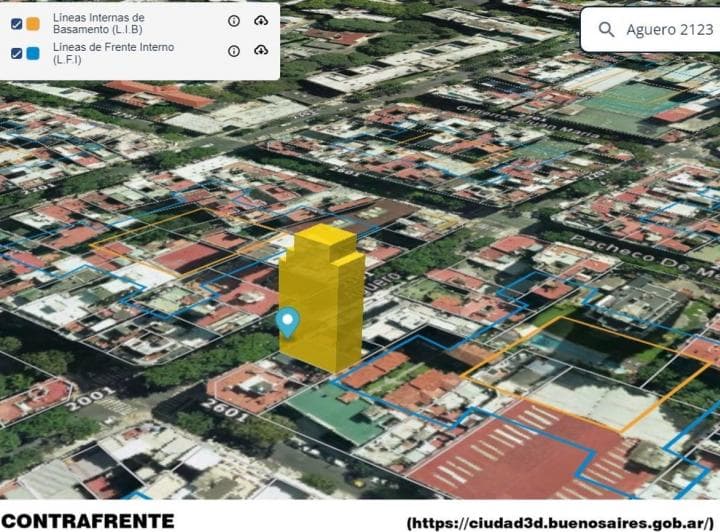Download the Líneas de Frente Interno layer
The width and height of the screenshot is (720, 532).
tap(261, 50)
